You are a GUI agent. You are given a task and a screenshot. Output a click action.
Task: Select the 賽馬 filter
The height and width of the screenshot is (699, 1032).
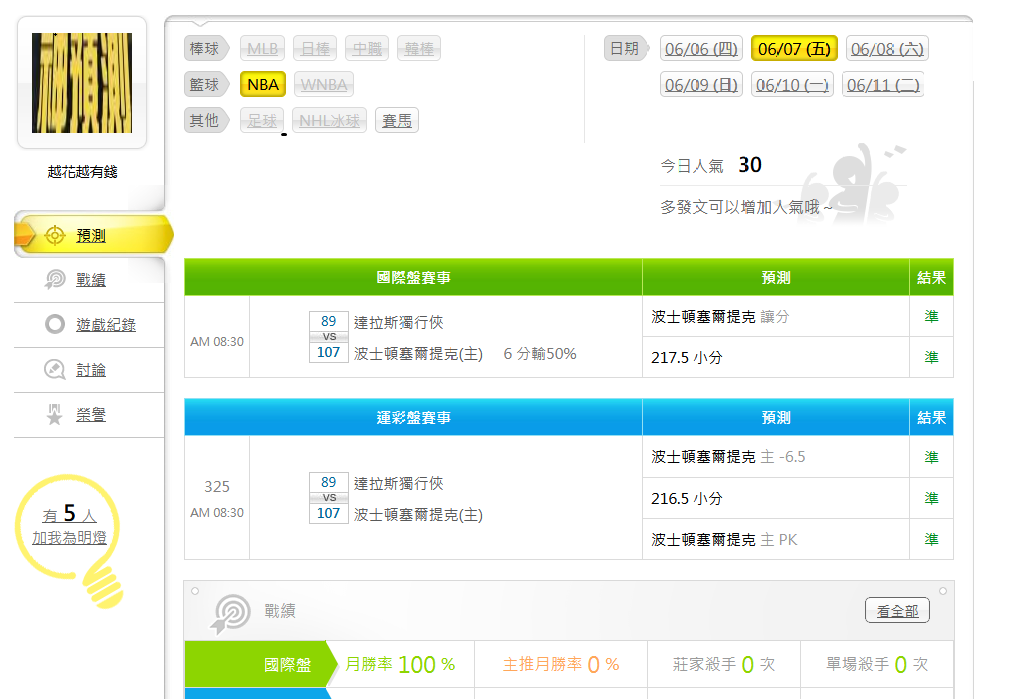click(x=397, y=120)
